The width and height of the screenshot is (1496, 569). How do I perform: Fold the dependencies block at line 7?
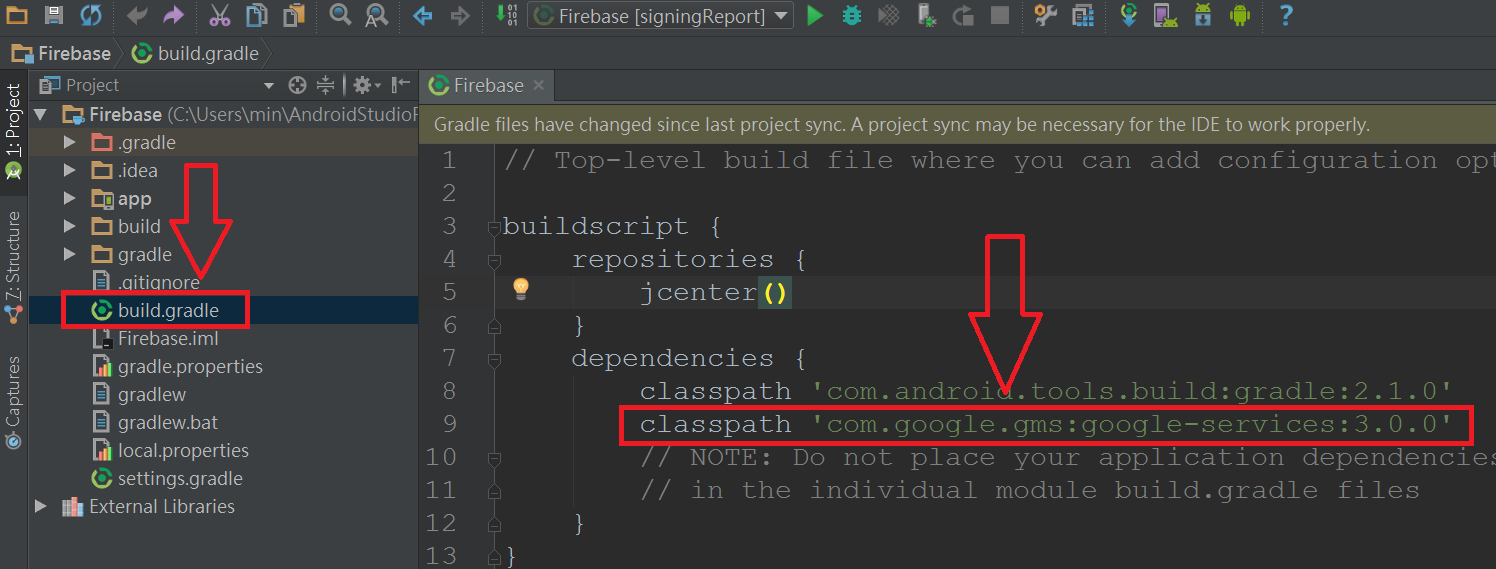click(x=493, y=359)
